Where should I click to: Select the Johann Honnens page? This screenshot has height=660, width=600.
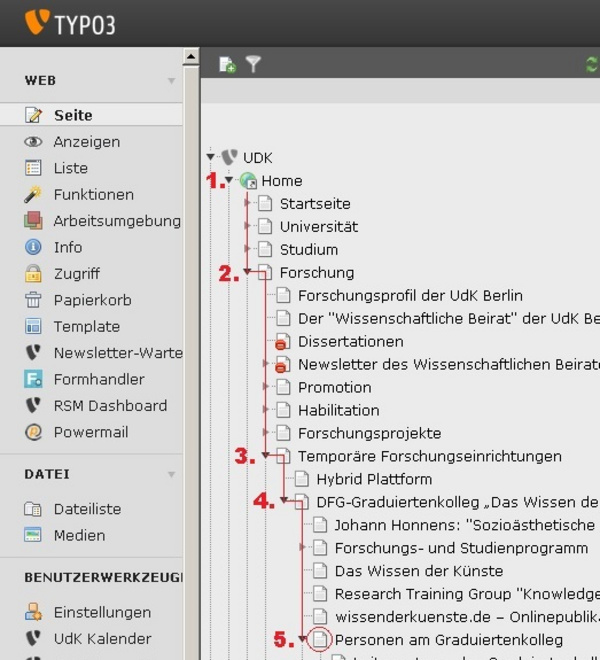[465, 525]
